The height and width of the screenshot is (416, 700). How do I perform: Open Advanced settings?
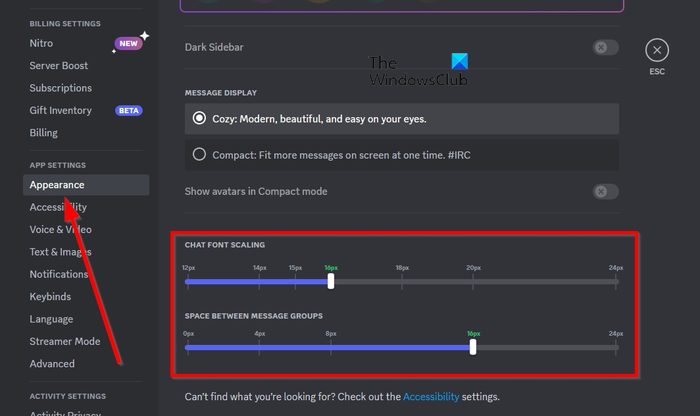pyautogui.click(x=52, y=364)
